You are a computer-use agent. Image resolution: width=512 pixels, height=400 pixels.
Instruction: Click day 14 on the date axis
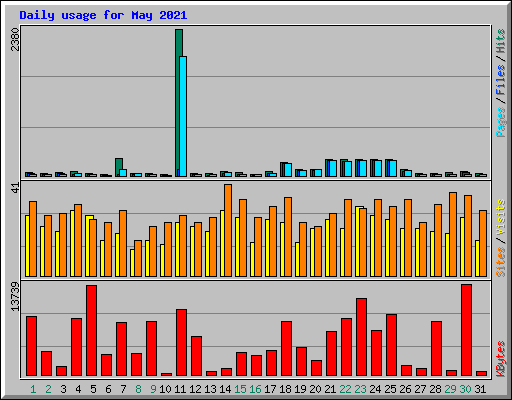pyautogui.click(x=225, y=389)
